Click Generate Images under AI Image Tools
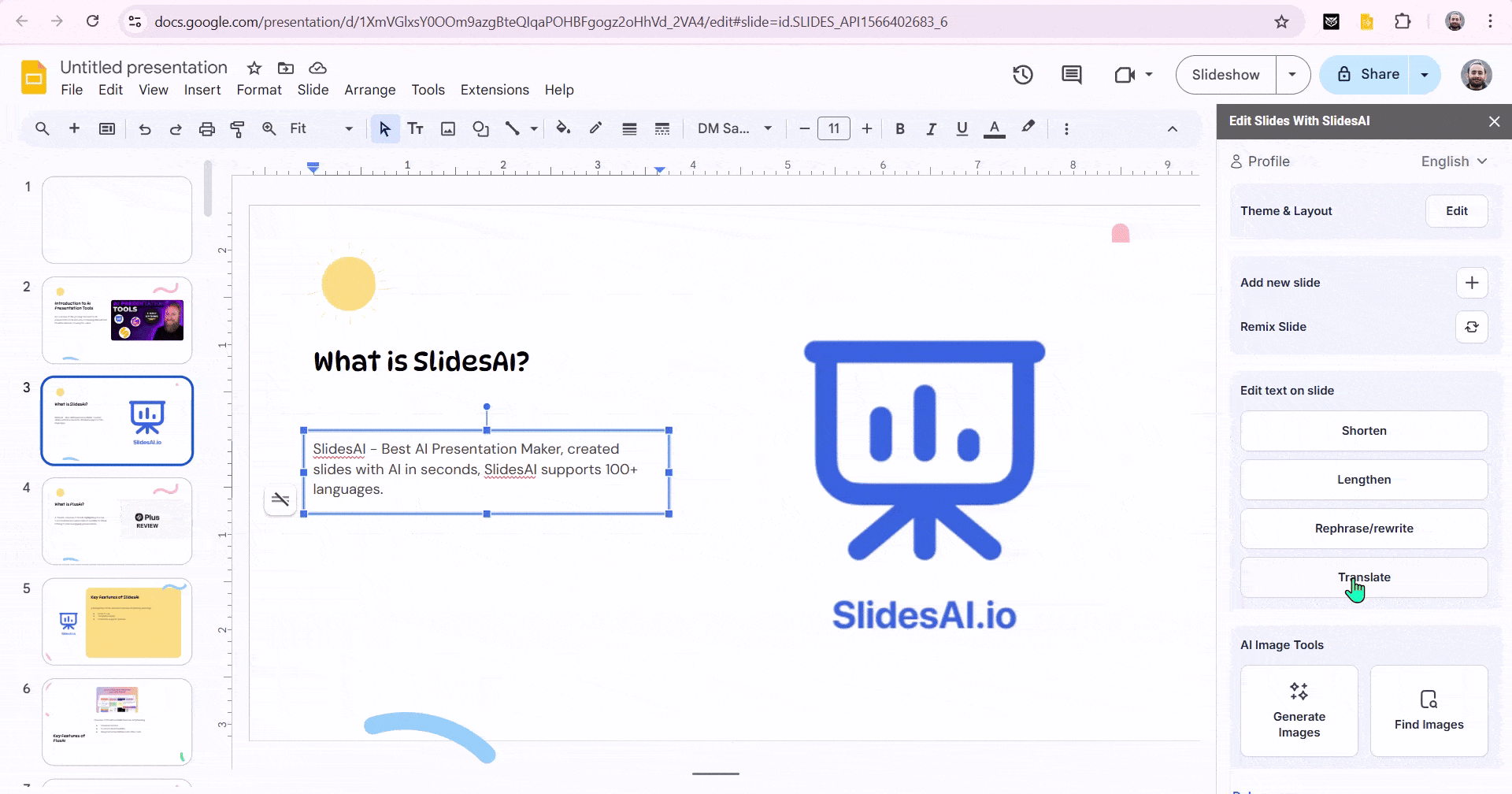 (1299, 710)
